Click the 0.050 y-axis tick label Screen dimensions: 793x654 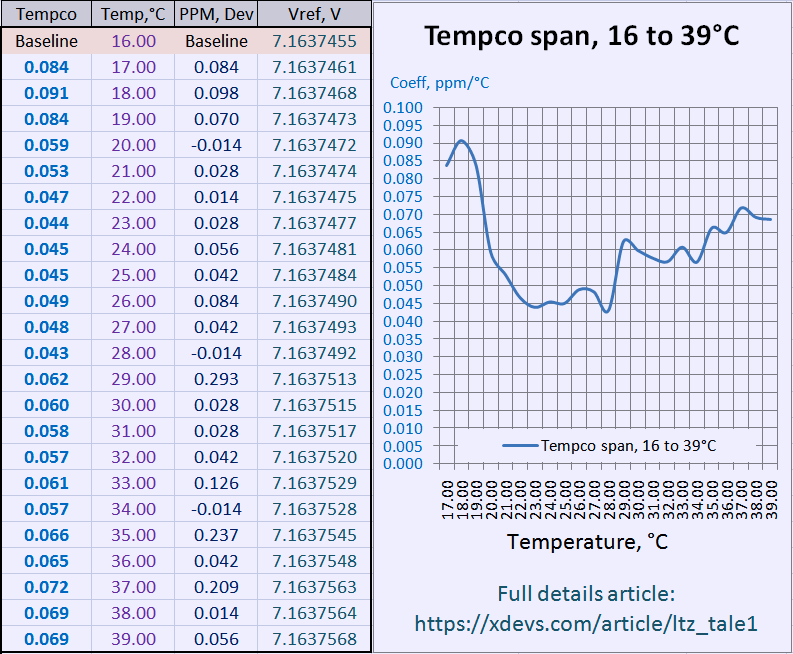pyautogui.click(x=403, y=286)
